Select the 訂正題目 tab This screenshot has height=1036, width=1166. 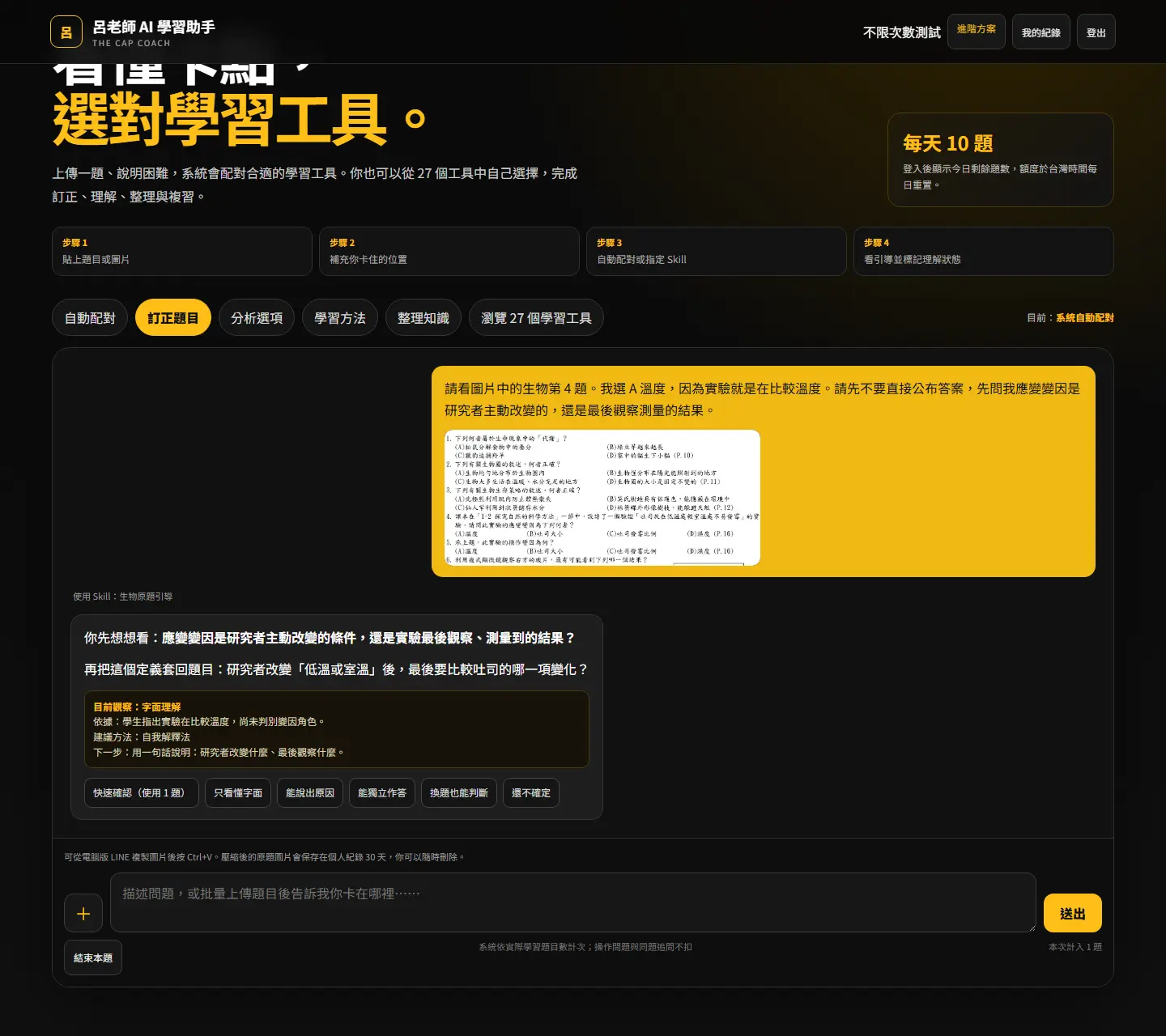tap(173, 318)
